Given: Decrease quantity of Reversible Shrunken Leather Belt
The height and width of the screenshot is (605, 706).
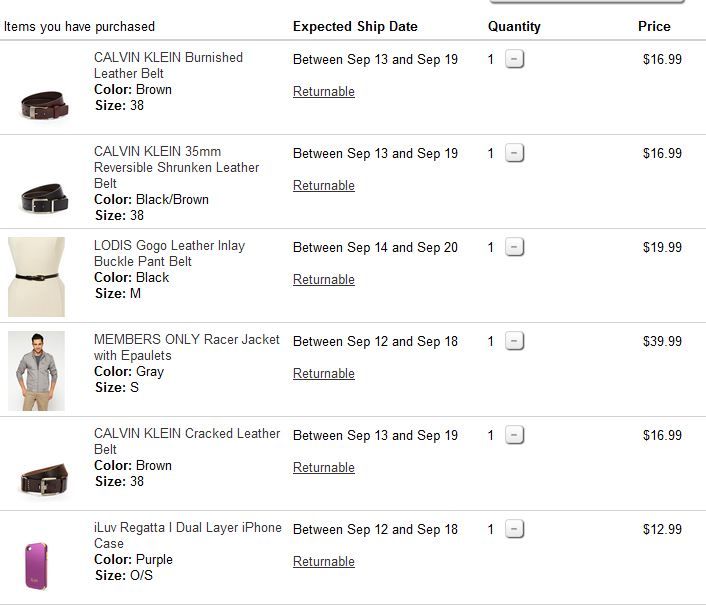Looking at the screenshot, I should (x=514, y=154).
